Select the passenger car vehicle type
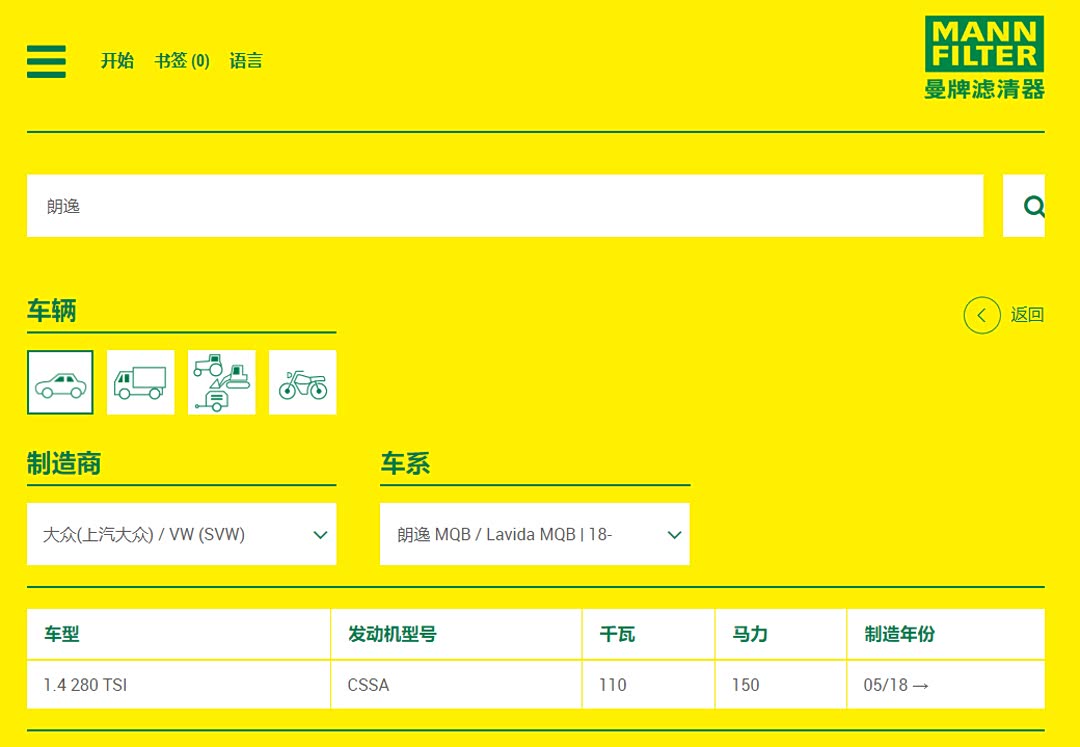Screen dimensions: 1080x747 point(60,382)
